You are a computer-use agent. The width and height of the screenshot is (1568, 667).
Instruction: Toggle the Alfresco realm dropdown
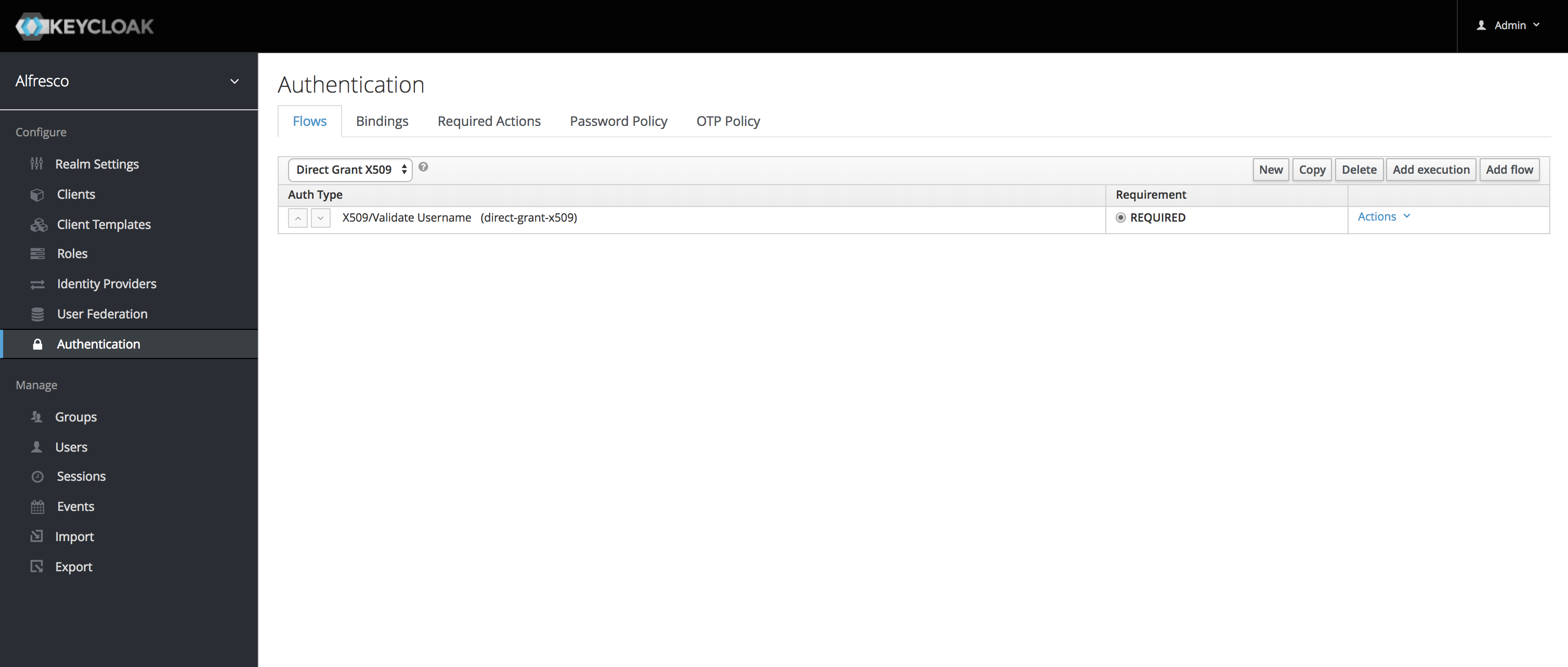tap(234, 80)
